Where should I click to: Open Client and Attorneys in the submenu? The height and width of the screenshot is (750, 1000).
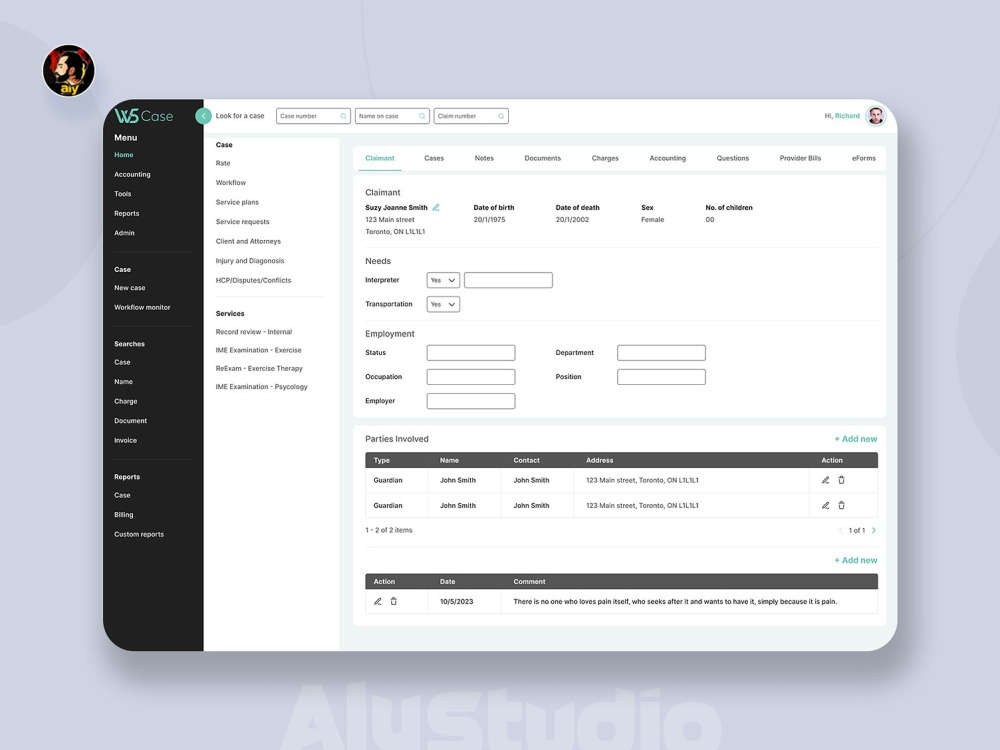click(x=248, y=241)
